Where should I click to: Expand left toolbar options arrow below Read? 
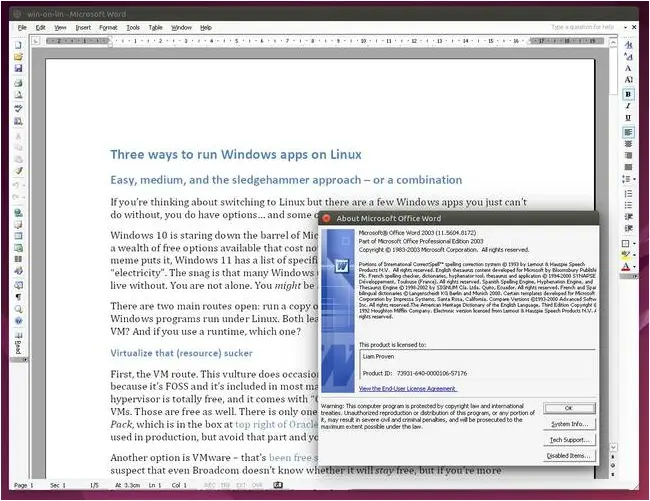pos(24,360)
